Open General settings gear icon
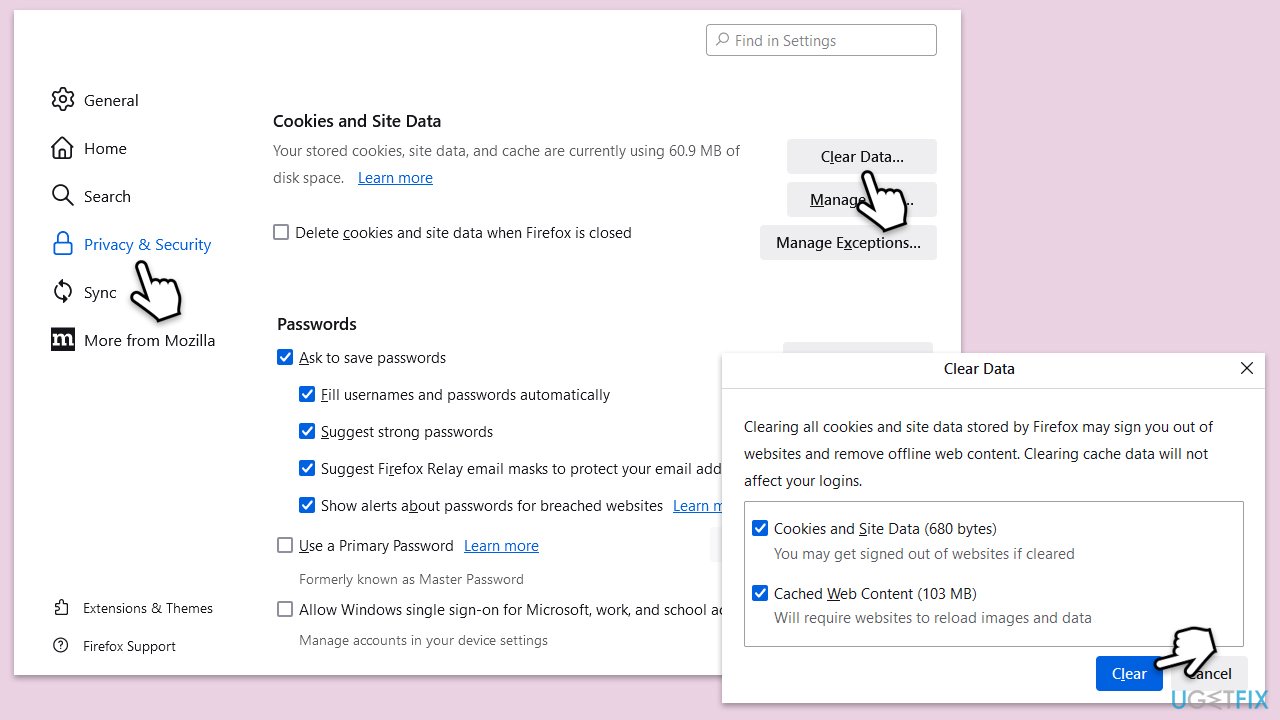 [x=63, y=99]
